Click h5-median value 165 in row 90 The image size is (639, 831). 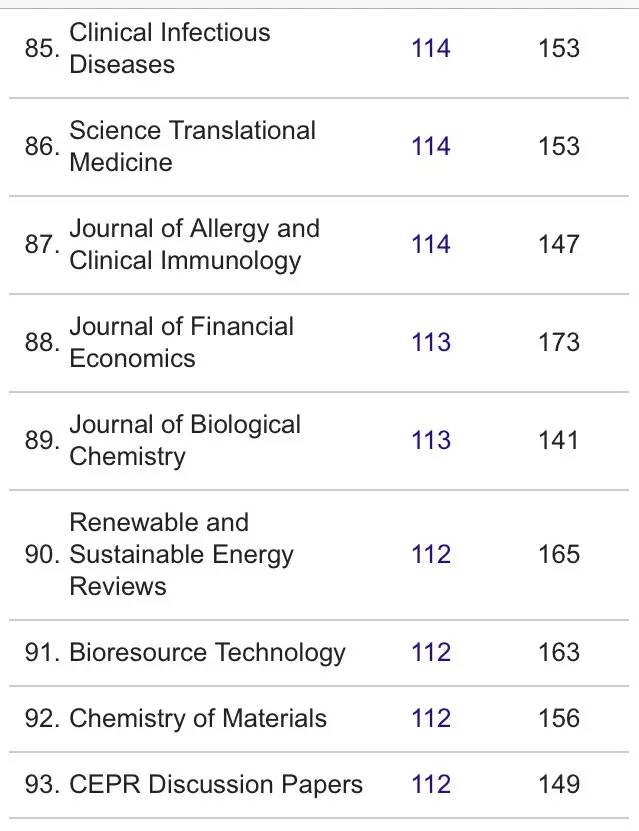[558, 554]
